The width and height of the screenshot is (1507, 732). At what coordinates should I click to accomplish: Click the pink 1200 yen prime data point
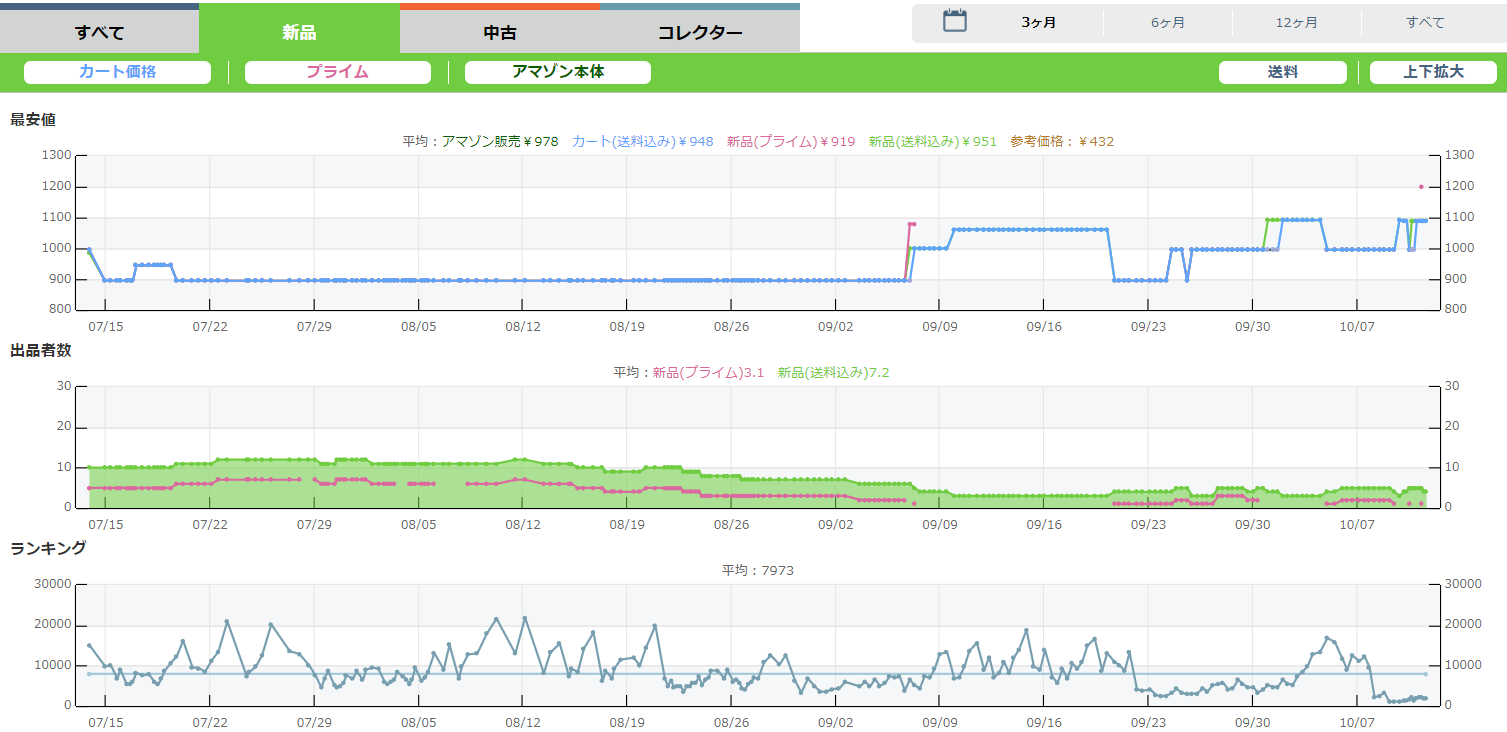pos(1420,187)
